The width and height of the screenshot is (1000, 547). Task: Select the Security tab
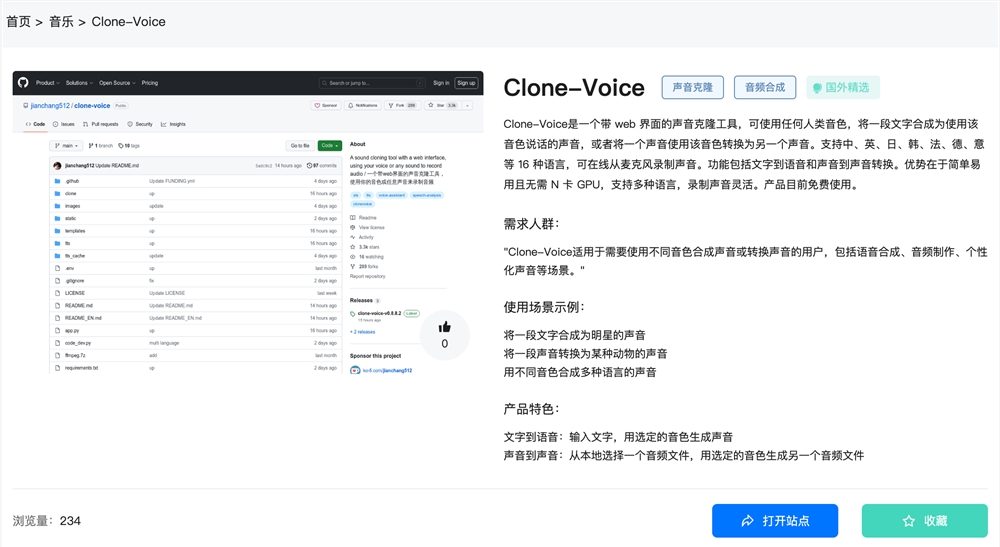coord(140,124)
